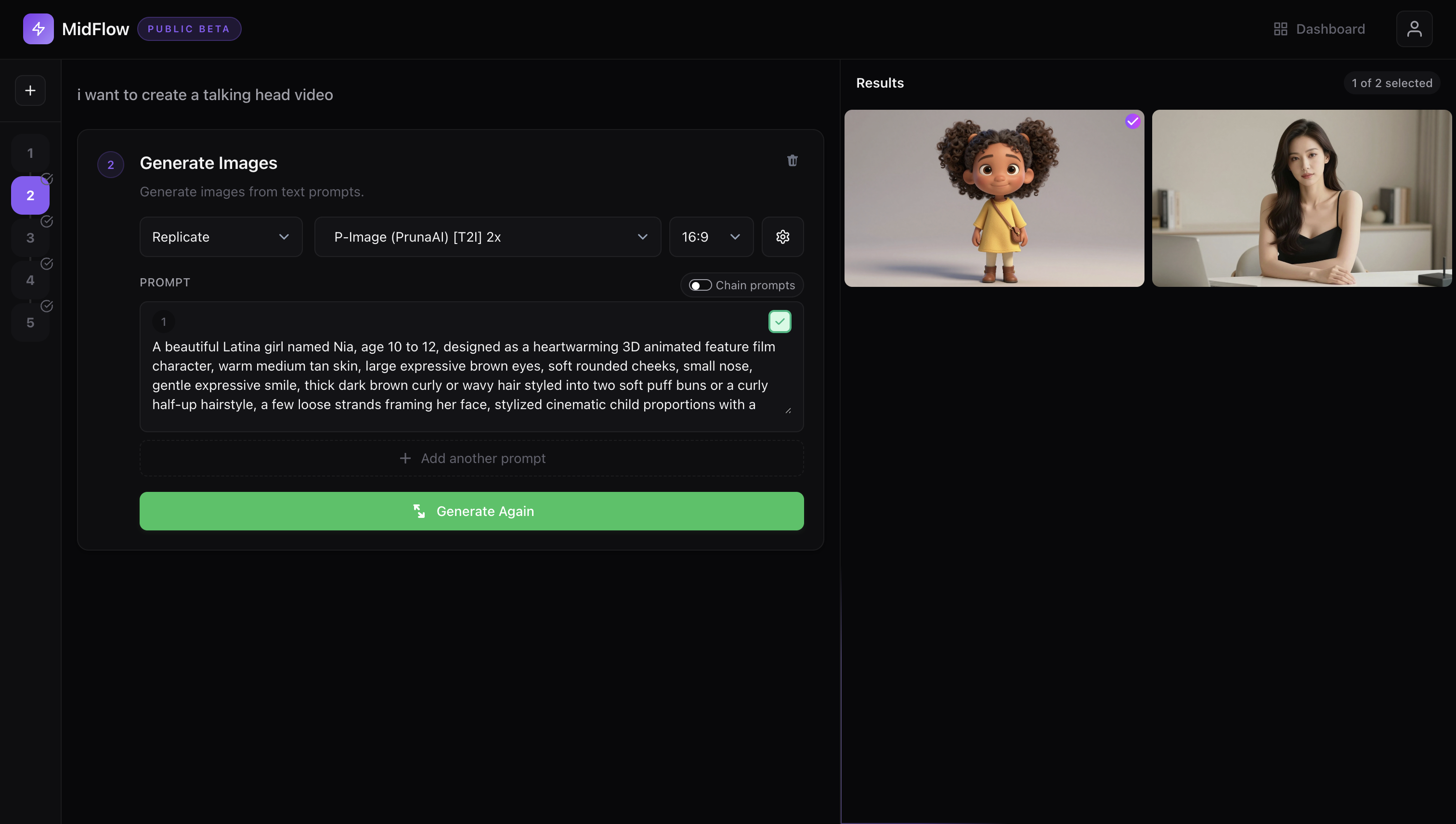Enable the Chain prompts toggle
Viewport: 1456px width, 824px height.
click(x=700, y=284)
